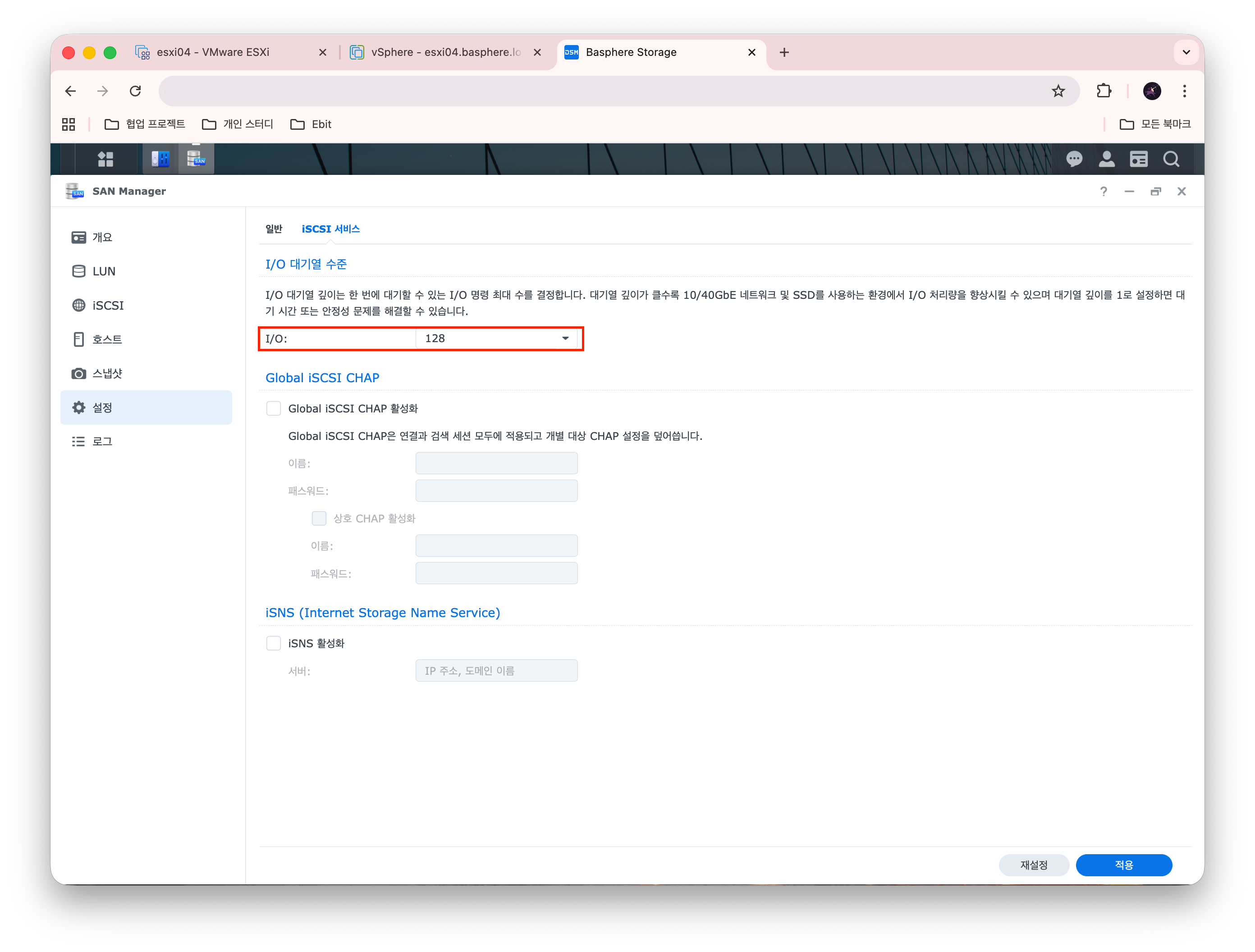This screenshot has width=1255, height=952.
Task: Bookmark this page with the star icon
Action: click(1058, 91)
